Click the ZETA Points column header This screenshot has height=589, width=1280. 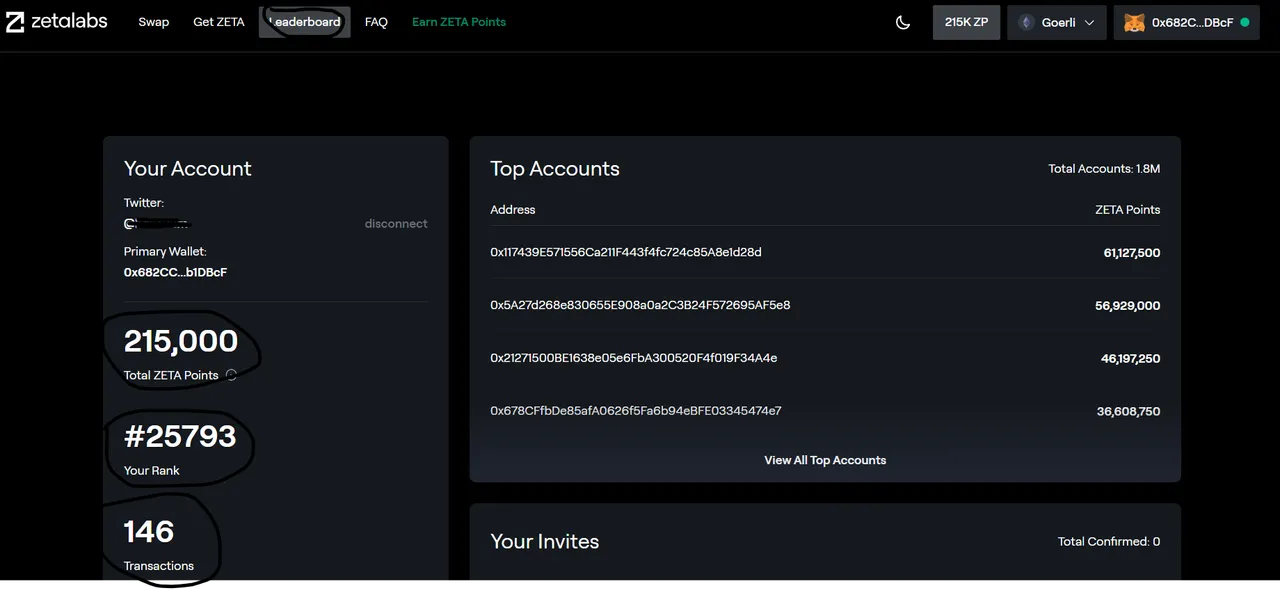[1128, 210]
